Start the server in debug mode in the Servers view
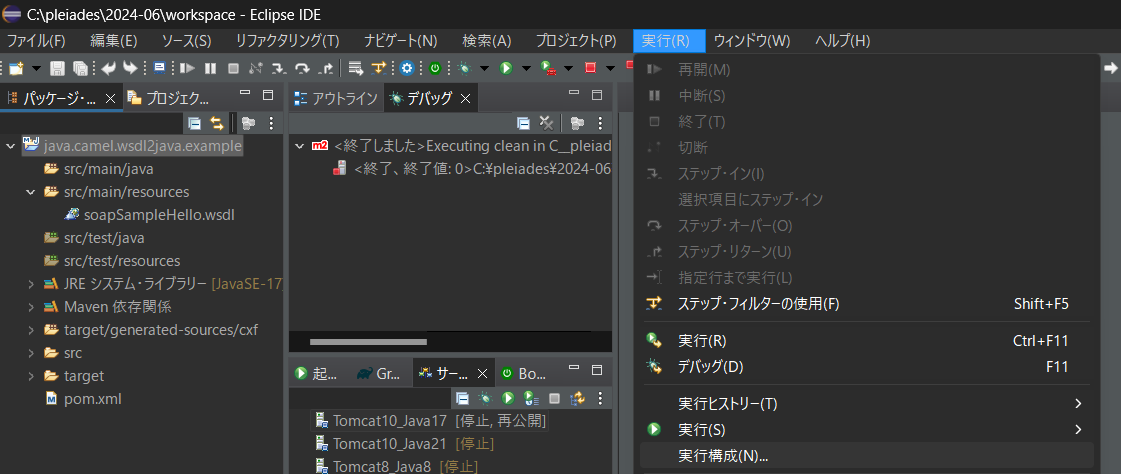 point(485,398)
